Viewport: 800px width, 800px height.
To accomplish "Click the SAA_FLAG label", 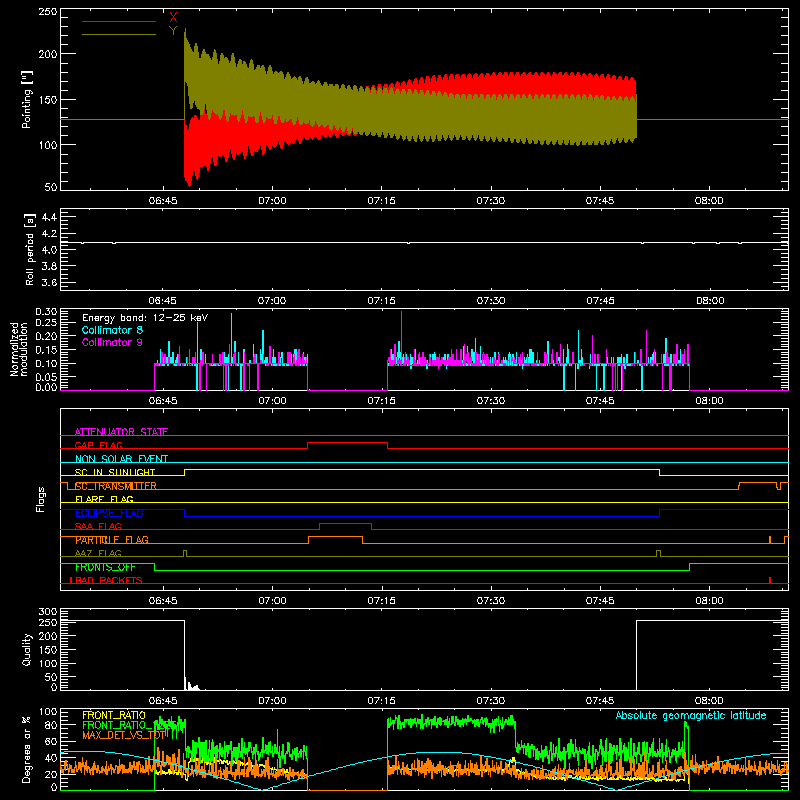I will pos(98,526).
